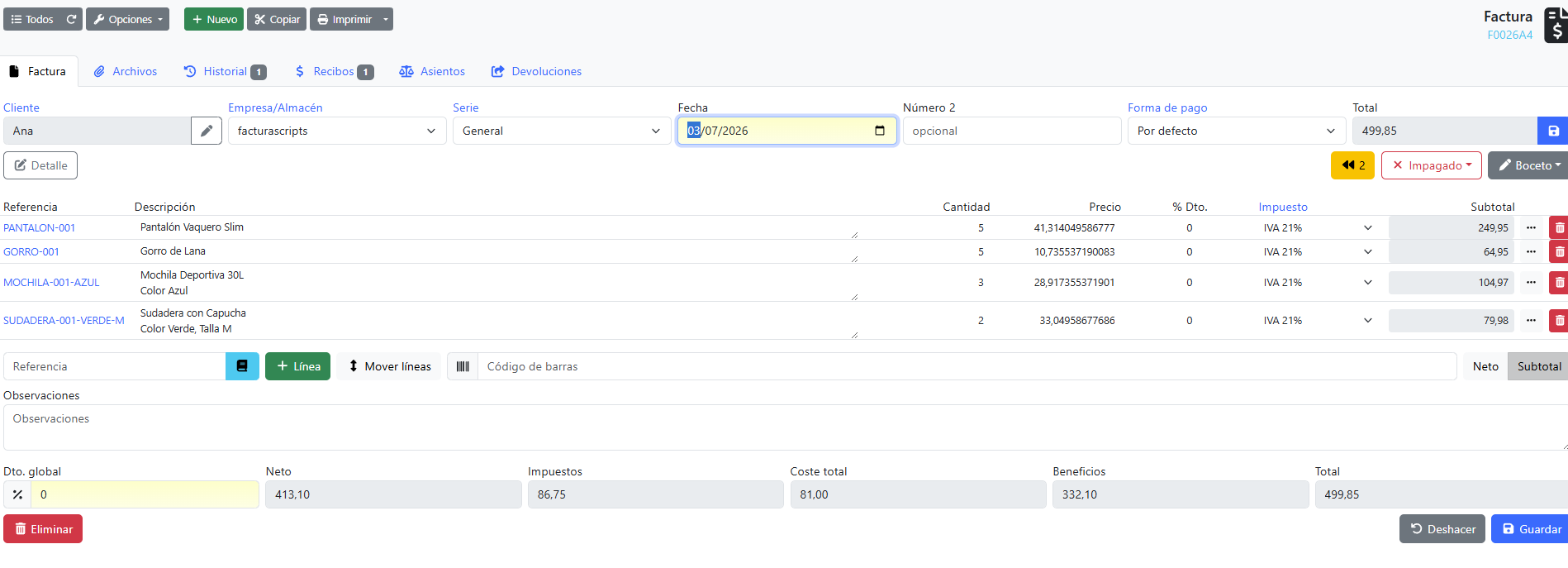1568x568 pixels.
Task: Open the Boceto status dropdown
Action: pyautogui.click(x=1527, y=165)
